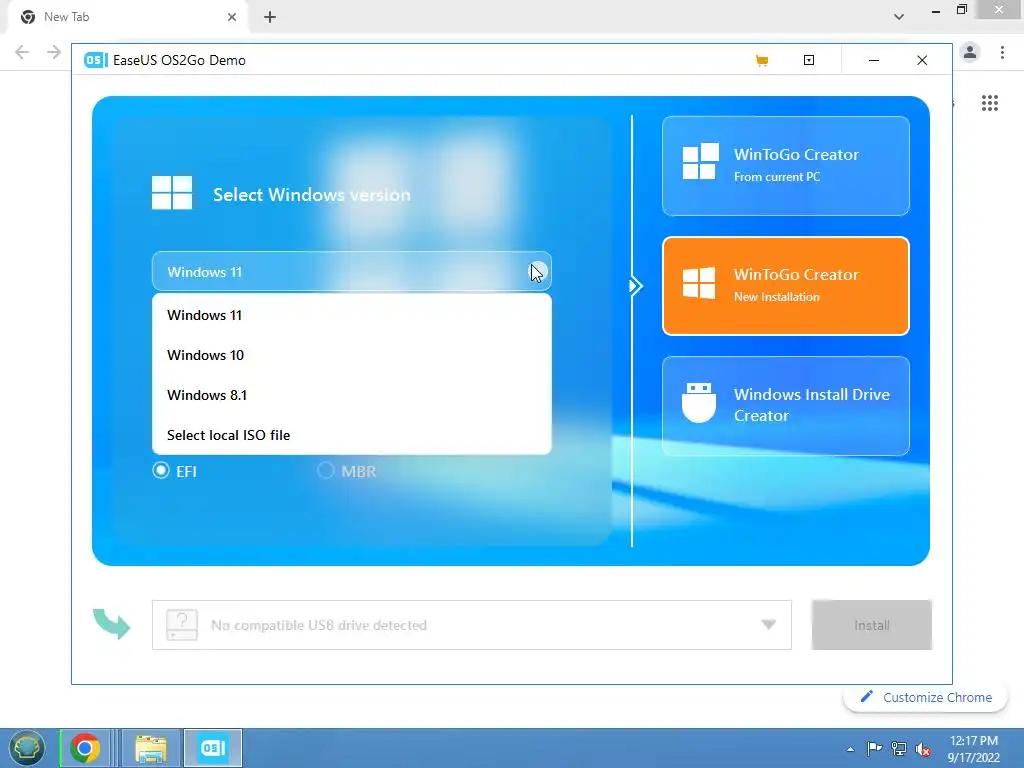The height and width of the screenshot is (768, 1024).
Task: Click the muted volume tray icon
Action: coord(923,749)
